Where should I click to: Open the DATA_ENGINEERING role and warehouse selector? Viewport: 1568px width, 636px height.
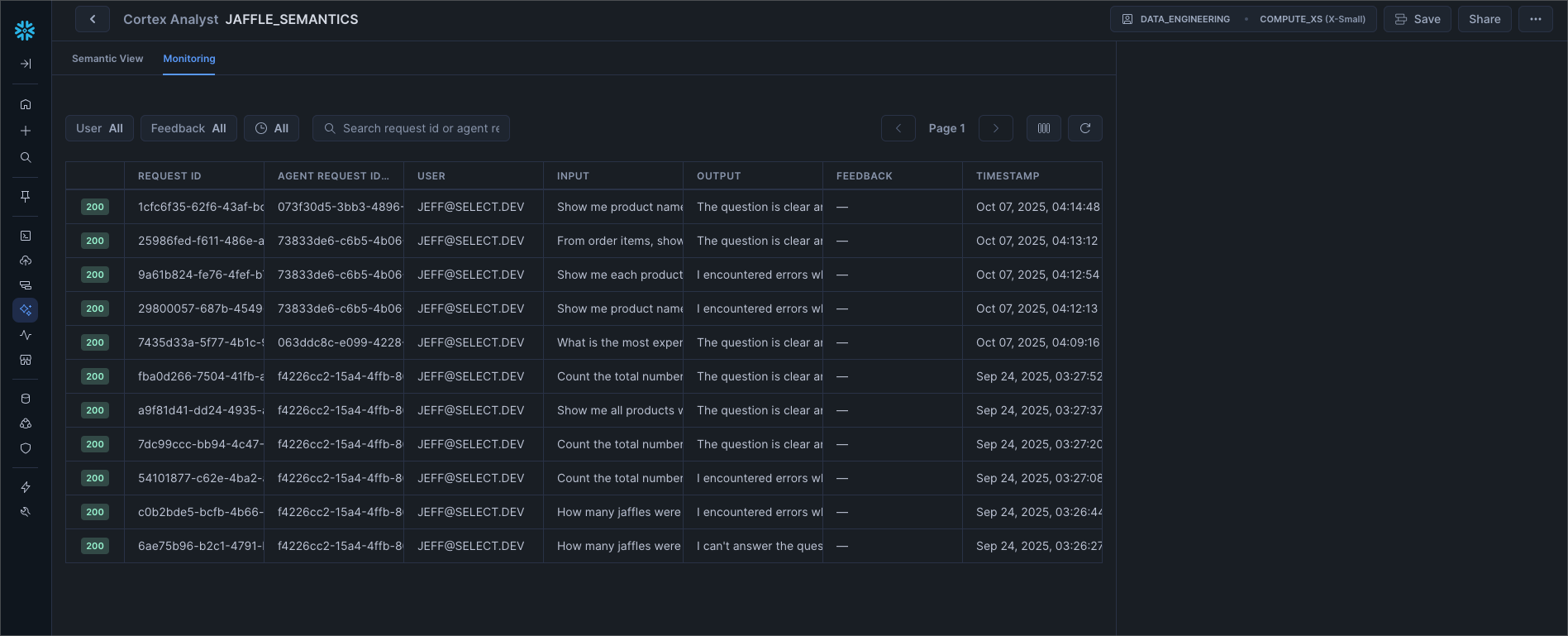point(1243,19)
